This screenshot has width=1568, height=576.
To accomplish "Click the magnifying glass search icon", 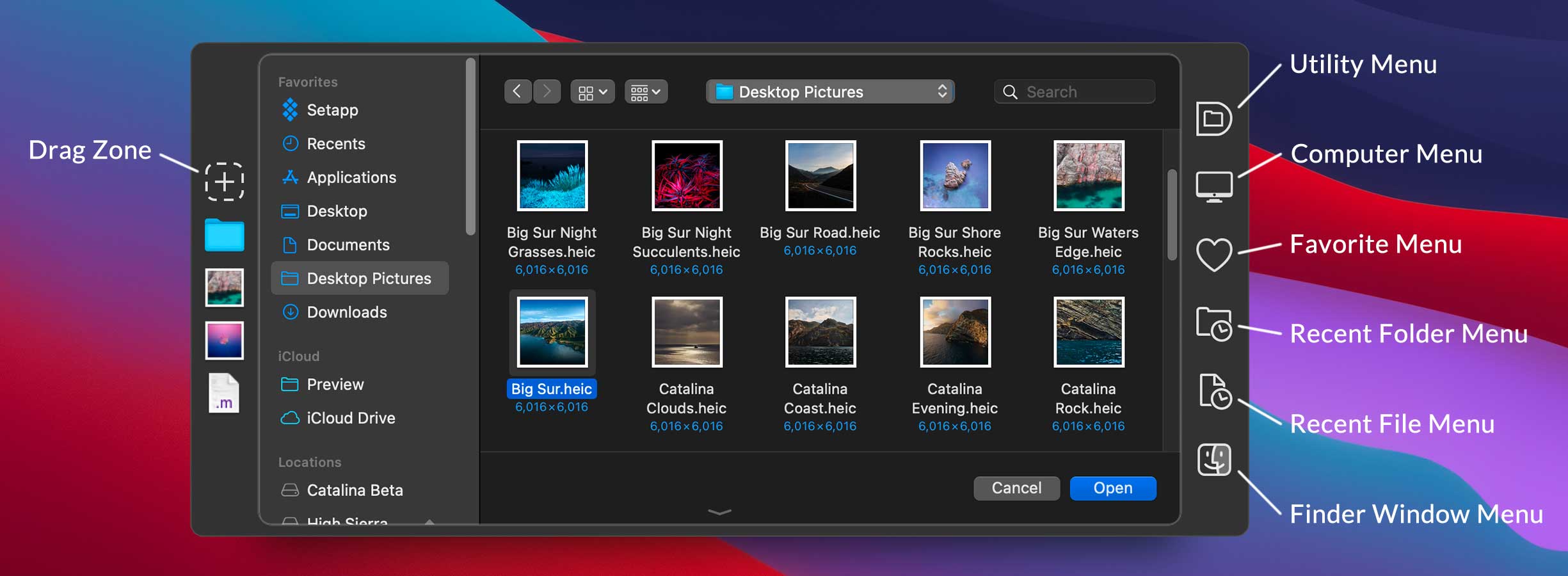I will 1010,92.
